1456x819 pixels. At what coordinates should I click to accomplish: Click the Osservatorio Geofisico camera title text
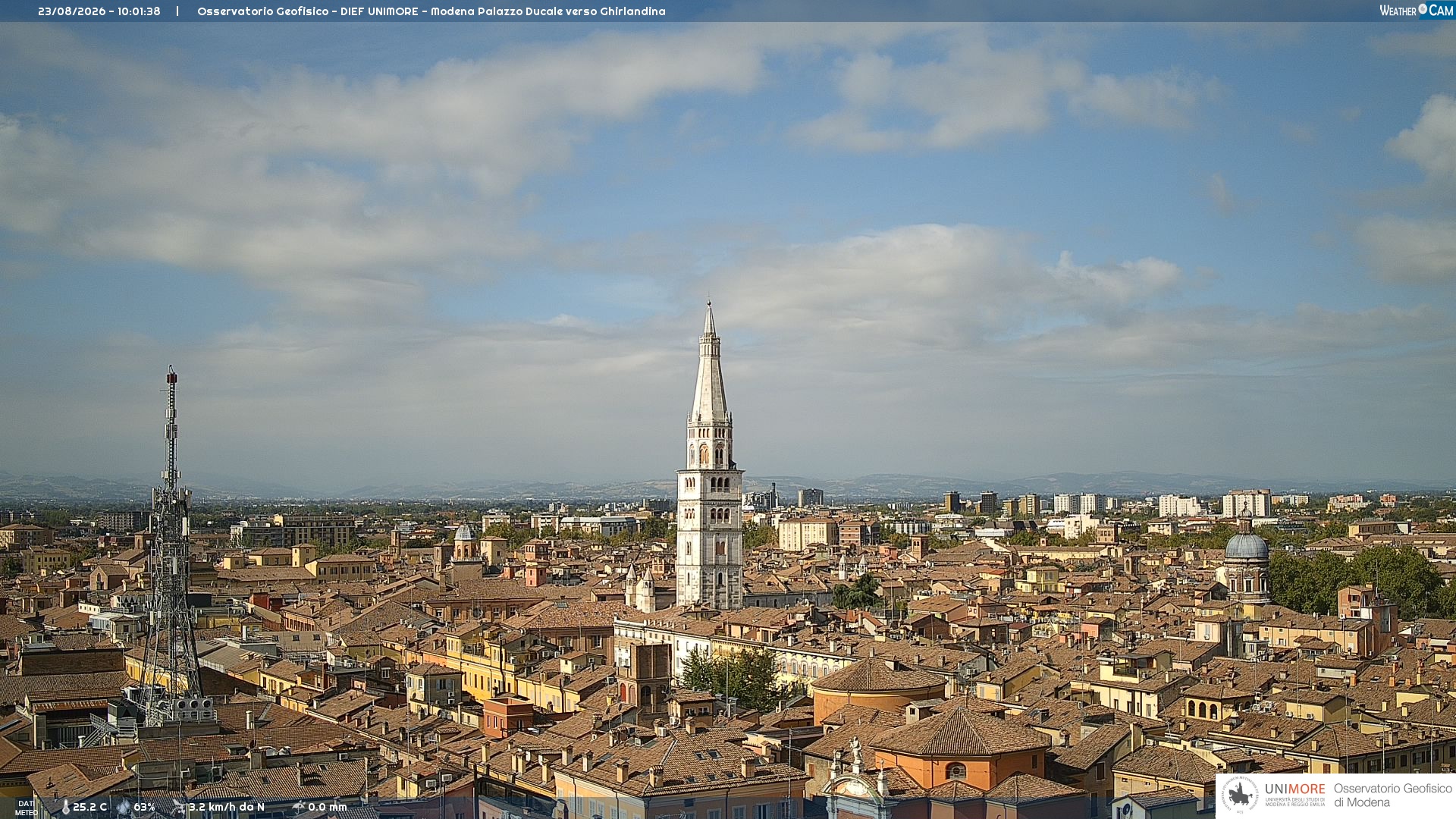pos(431,11)
